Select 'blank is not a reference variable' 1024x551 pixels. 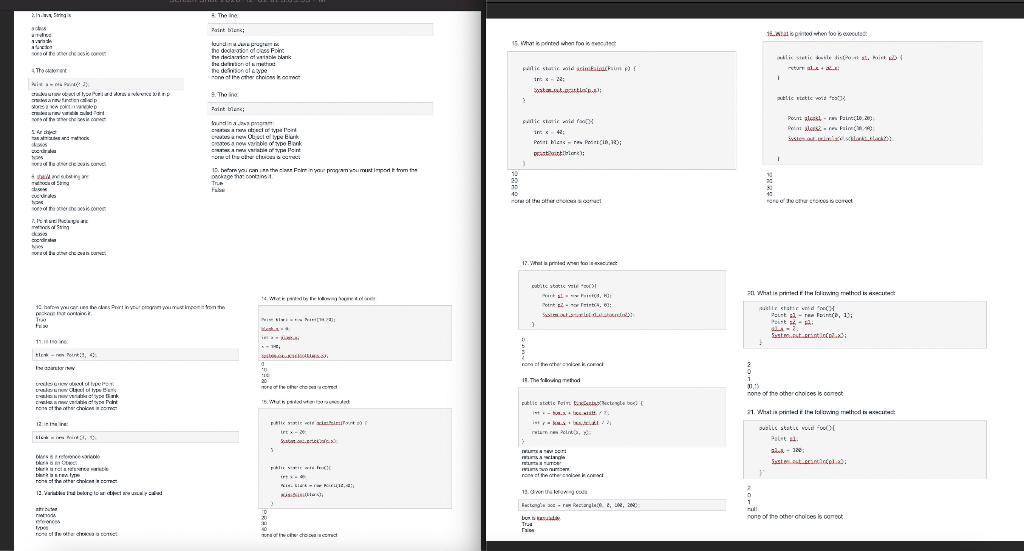(71, 469)
